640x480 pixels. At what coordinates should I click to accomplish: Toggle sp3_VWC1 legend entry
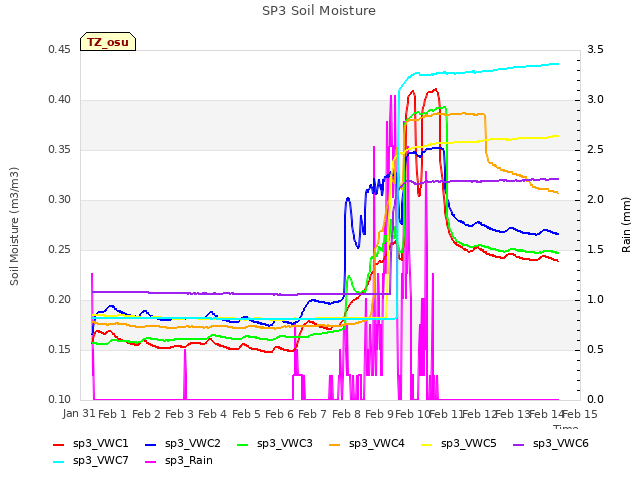coord(91,443)
